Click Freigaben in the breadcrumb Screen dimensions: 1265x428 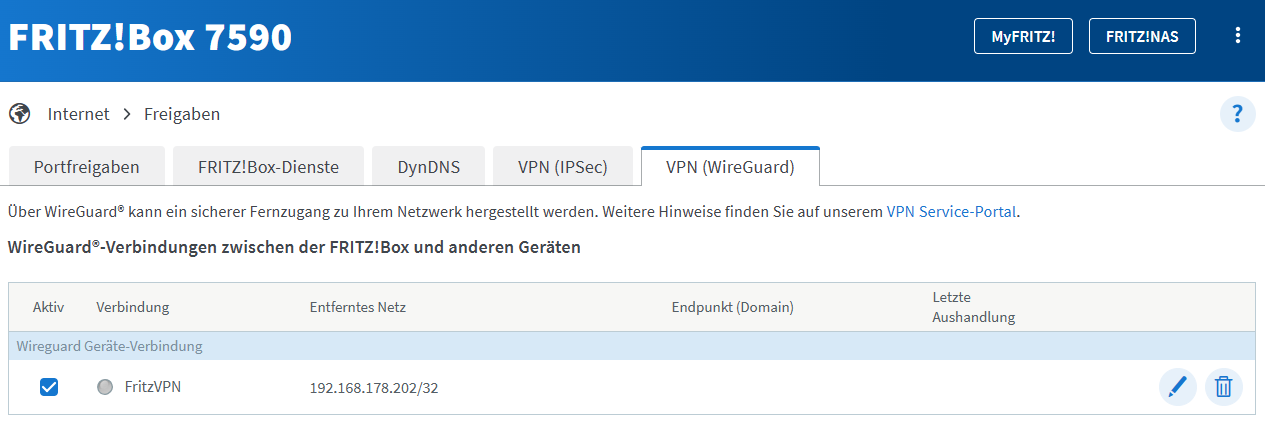pyautogui.click(x=182, y=114)
